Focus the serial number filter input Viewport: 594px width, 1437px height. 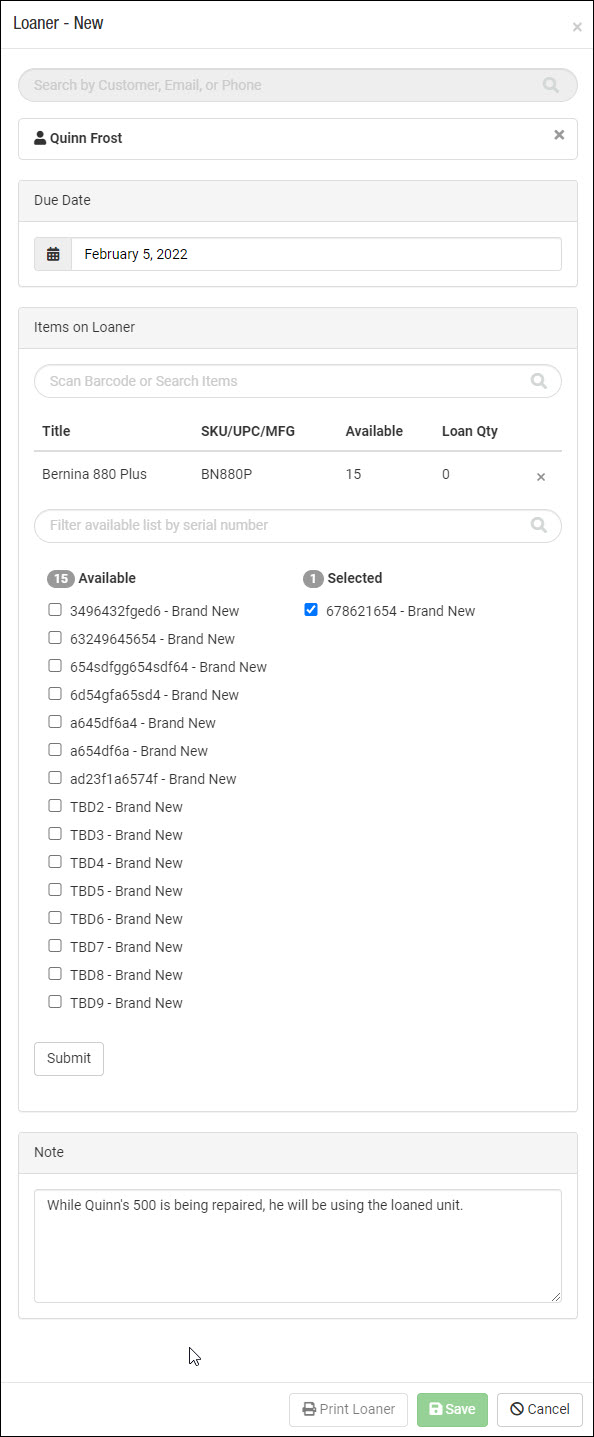click(x=298, y=525)
